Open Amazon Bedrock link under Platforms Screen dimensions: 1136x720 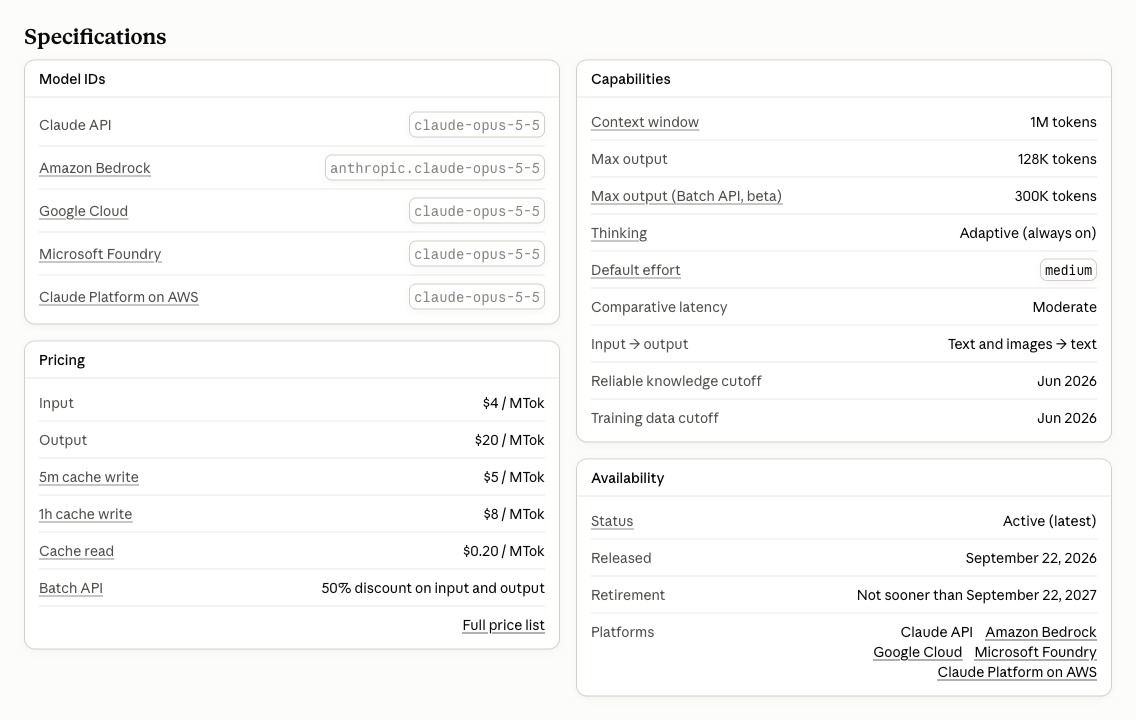coord(1040,632)
